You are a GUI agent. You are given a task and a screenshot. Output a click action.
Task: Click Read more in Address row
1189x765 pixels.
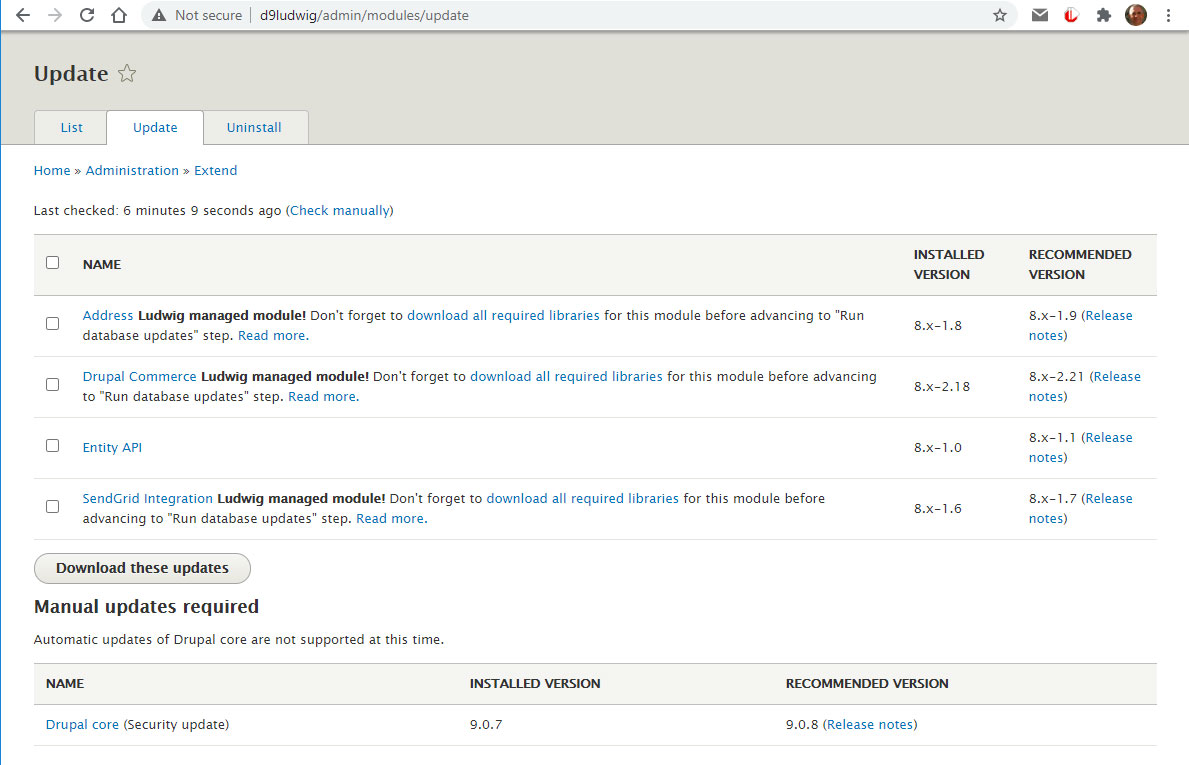(273, 336)
